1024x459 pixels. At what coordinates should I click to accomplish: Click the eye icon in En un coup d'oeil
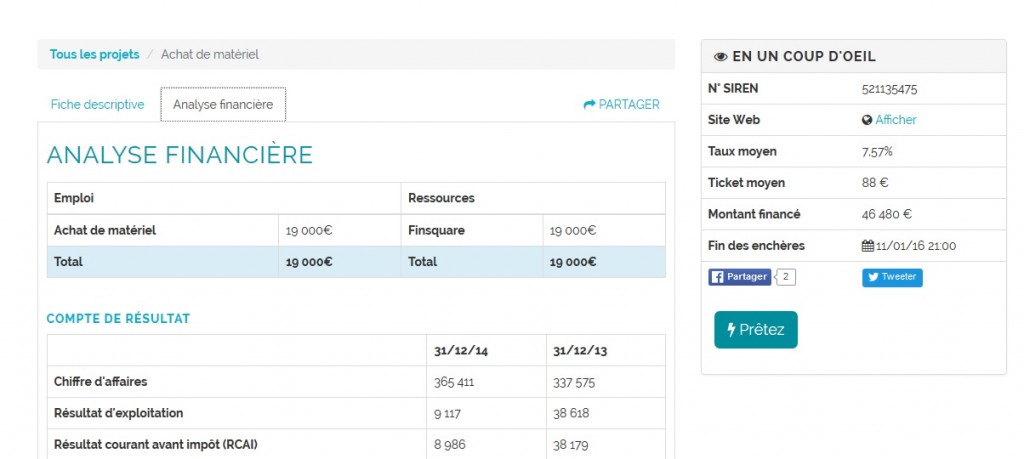click(x=720, y=57)
